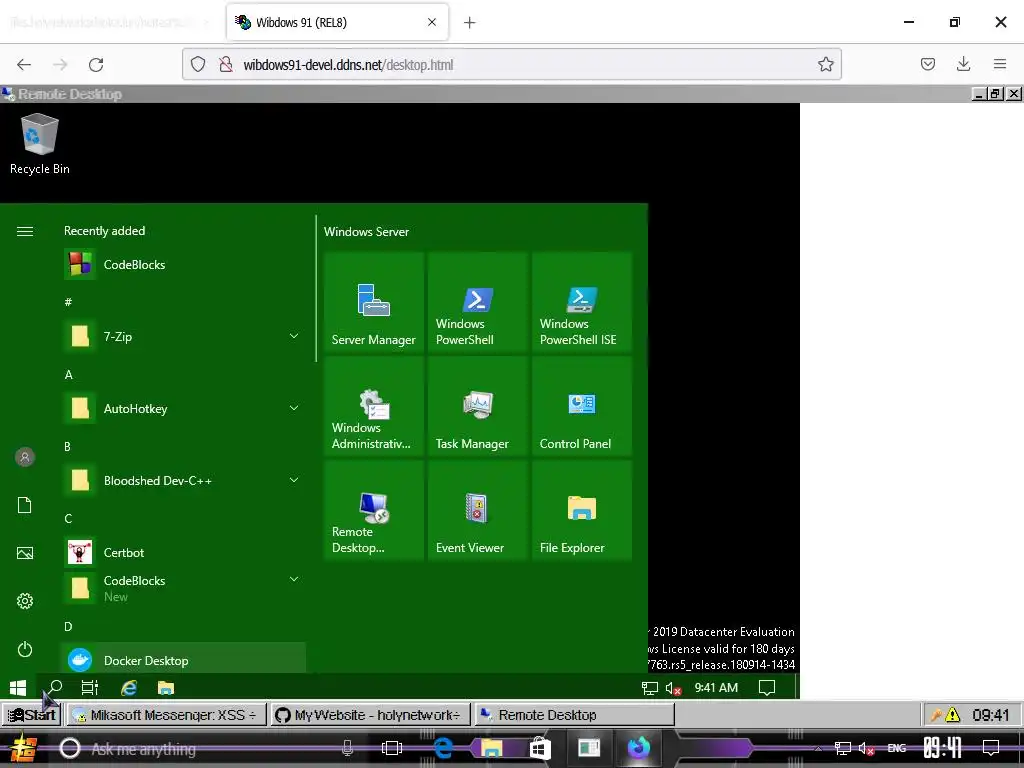This screenshot has height=768, width=1024.
Task: Open the browser application menu
Action: (1000, 64)
